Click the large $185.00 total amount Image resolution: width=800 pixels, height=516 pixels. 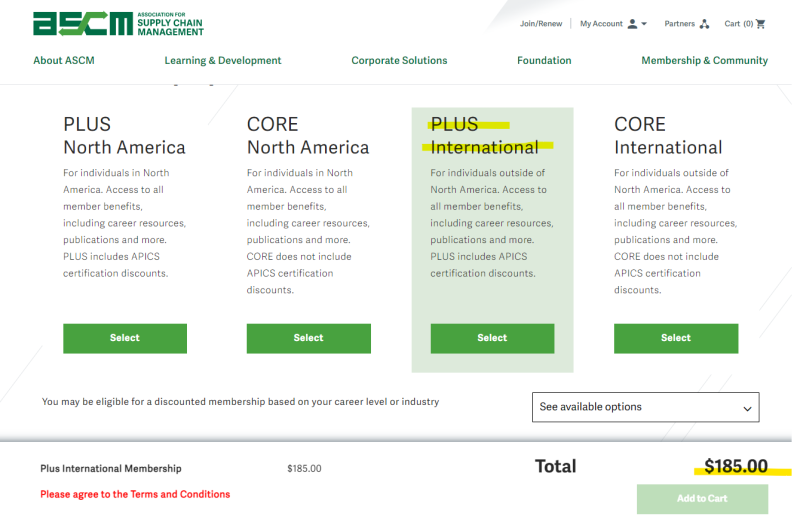[736, 466]
